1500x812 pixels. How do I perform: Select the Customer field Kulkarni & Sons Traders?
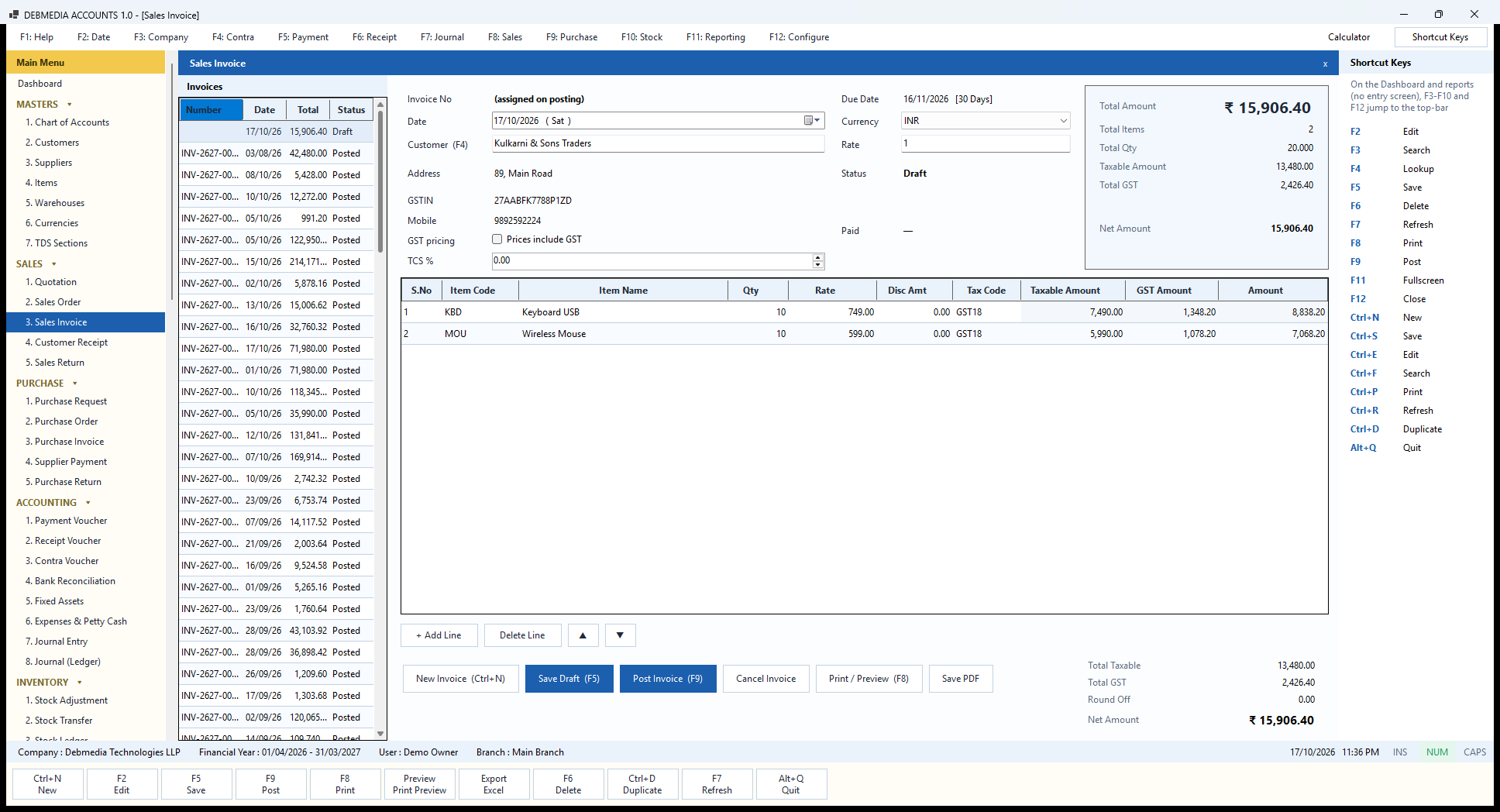(658, 143)
